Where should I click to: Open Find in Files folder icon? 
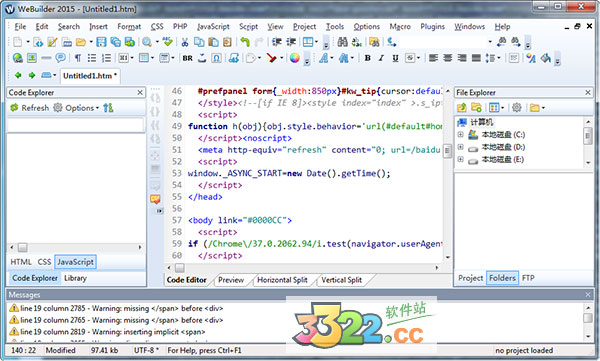(374, 42)
